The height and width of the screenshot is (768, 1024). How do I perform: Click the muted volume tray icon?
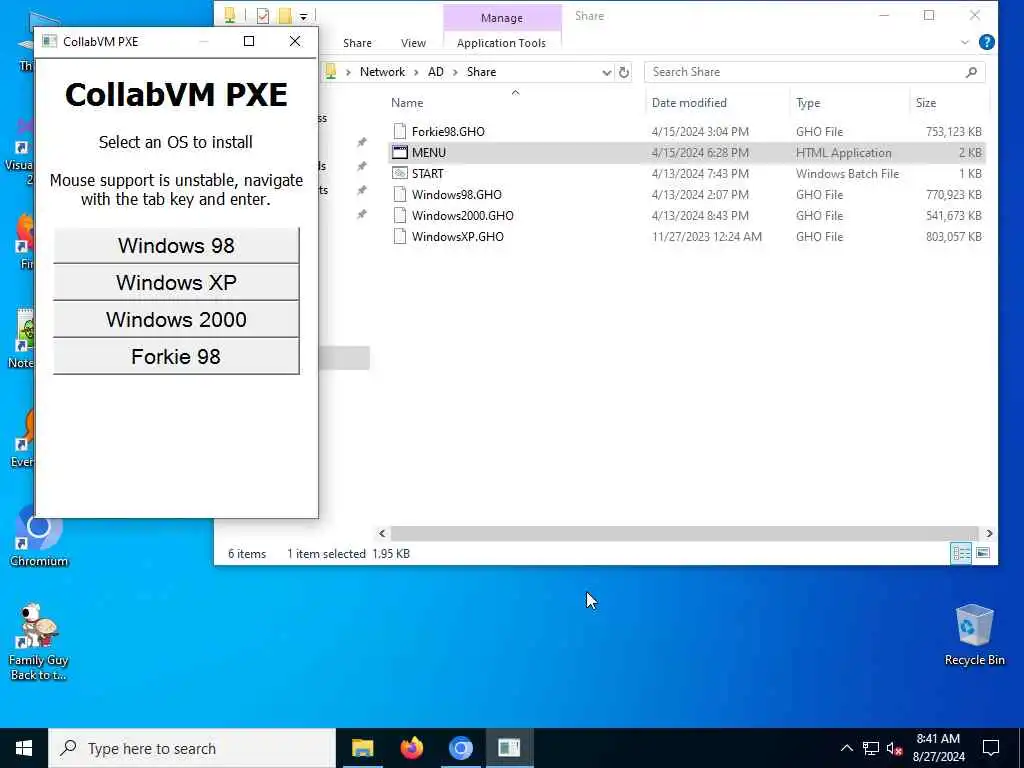click(x=895, y=748)
